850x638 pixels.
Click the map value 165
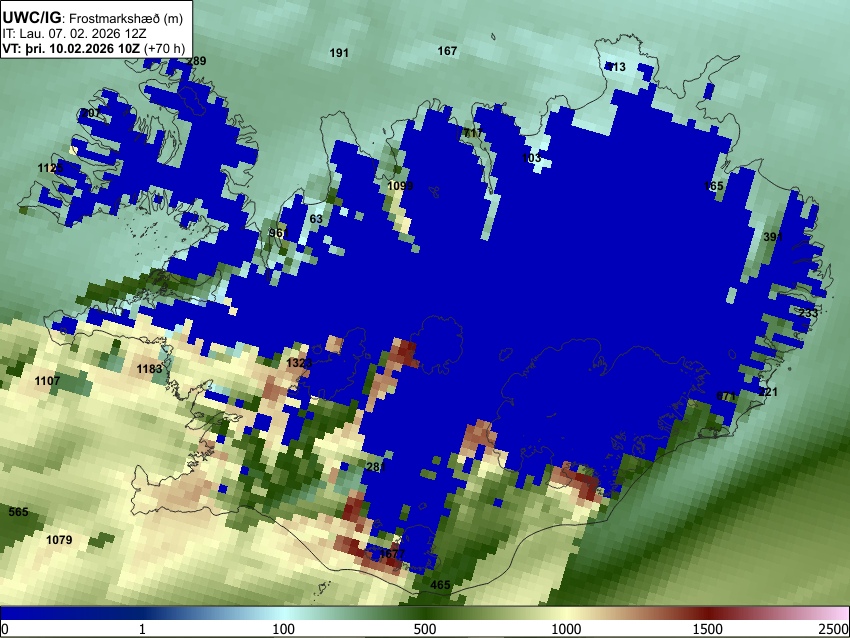point(713,185)
